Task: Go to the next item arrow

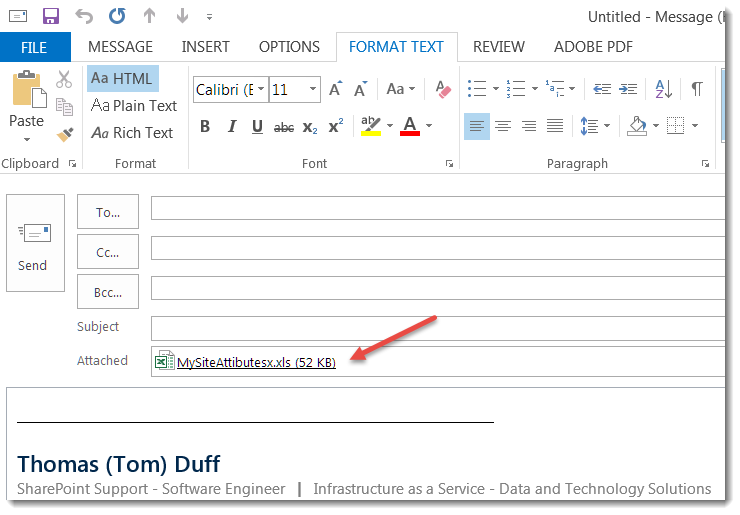Action: point(183,16)
